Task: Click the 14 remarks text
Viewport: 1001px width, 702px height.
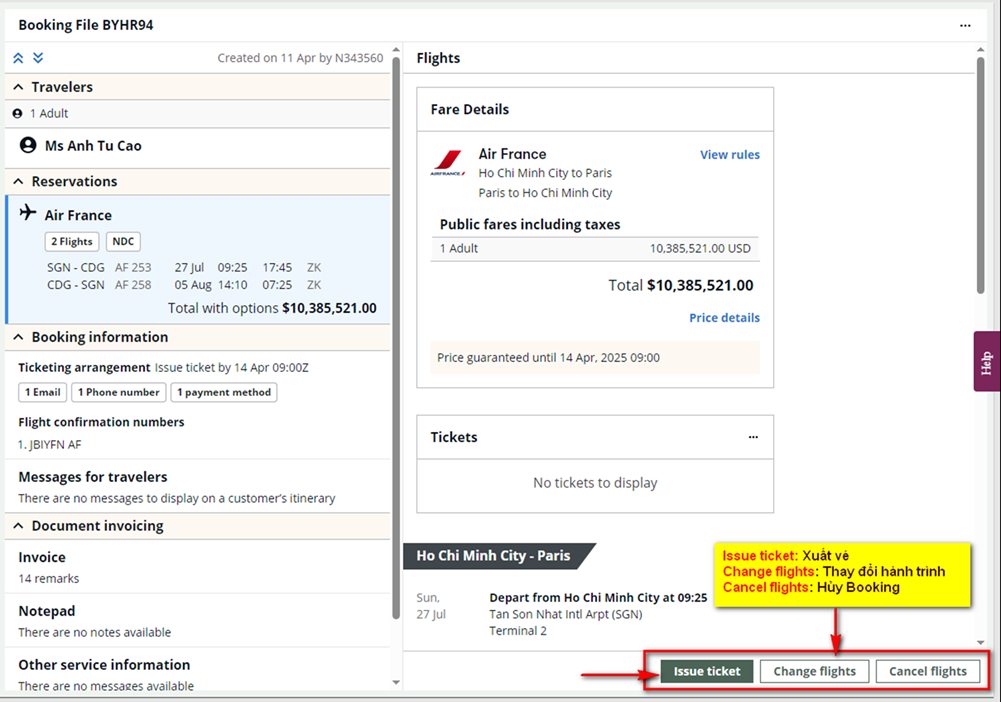Action: (49, 579)
